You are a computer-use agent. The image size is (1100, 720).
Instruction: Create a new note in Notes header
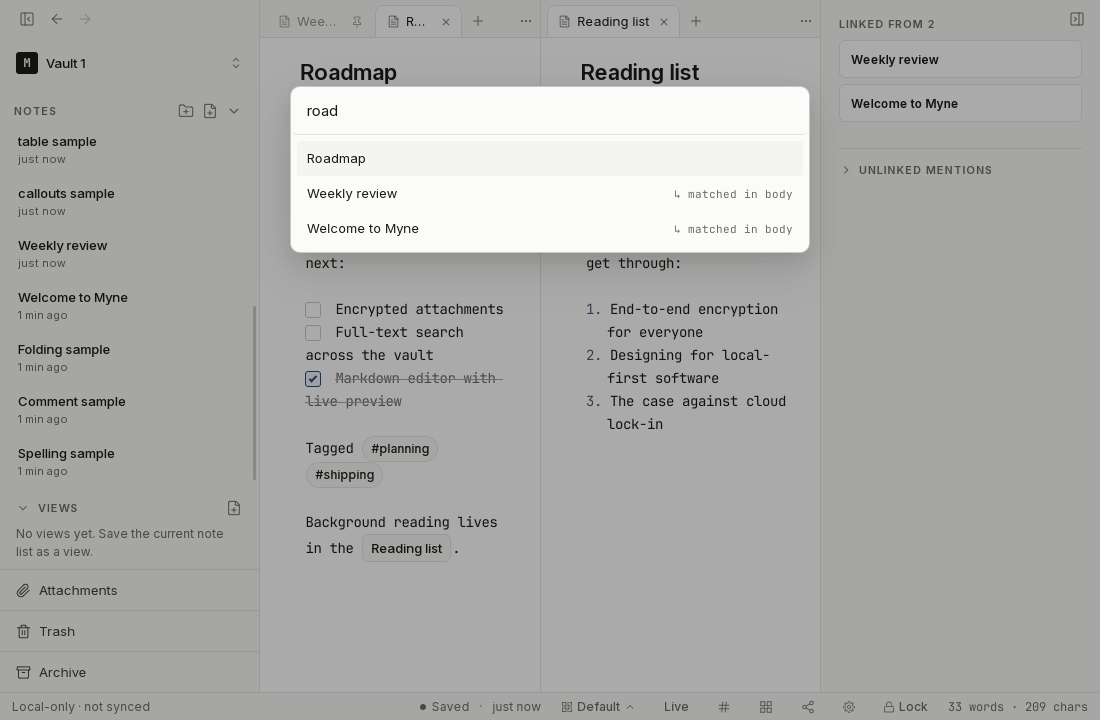coord(210,111)
